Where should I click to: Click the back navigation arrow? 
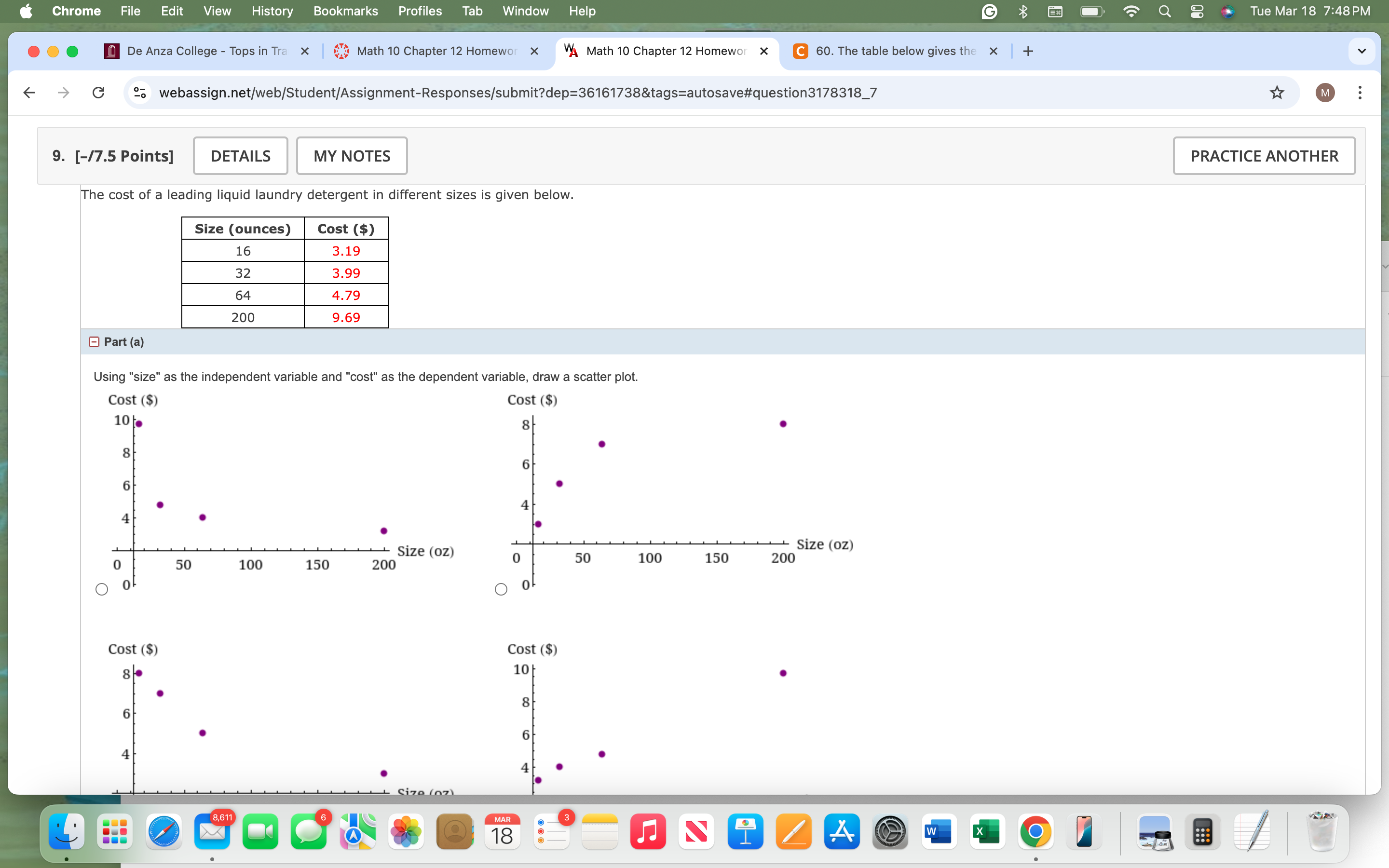[x=29, y=93]
